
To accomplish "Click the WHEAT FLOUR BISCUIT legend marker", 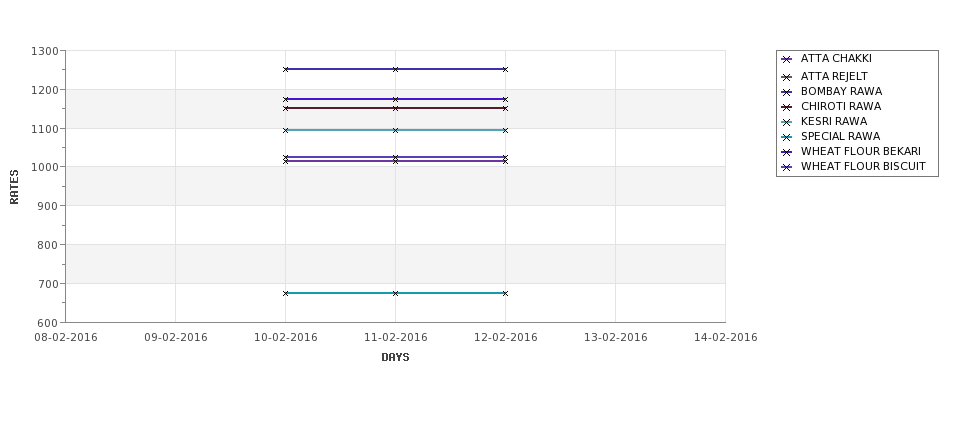I will 787,167.
